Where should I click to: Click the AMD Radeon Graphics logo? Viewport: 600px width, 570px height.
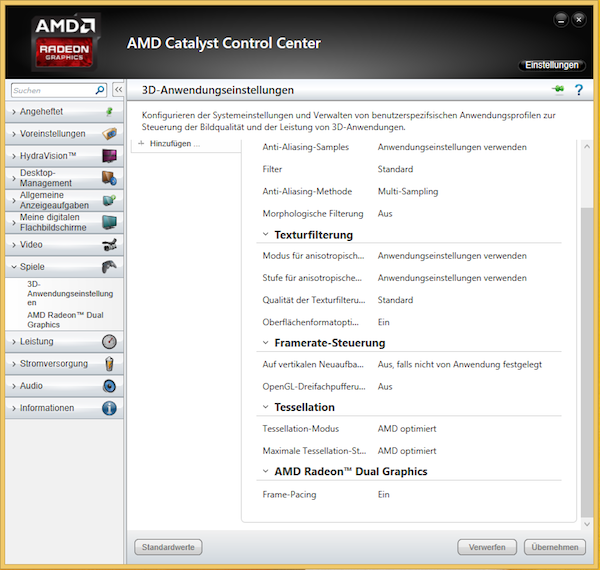(65, 42)
